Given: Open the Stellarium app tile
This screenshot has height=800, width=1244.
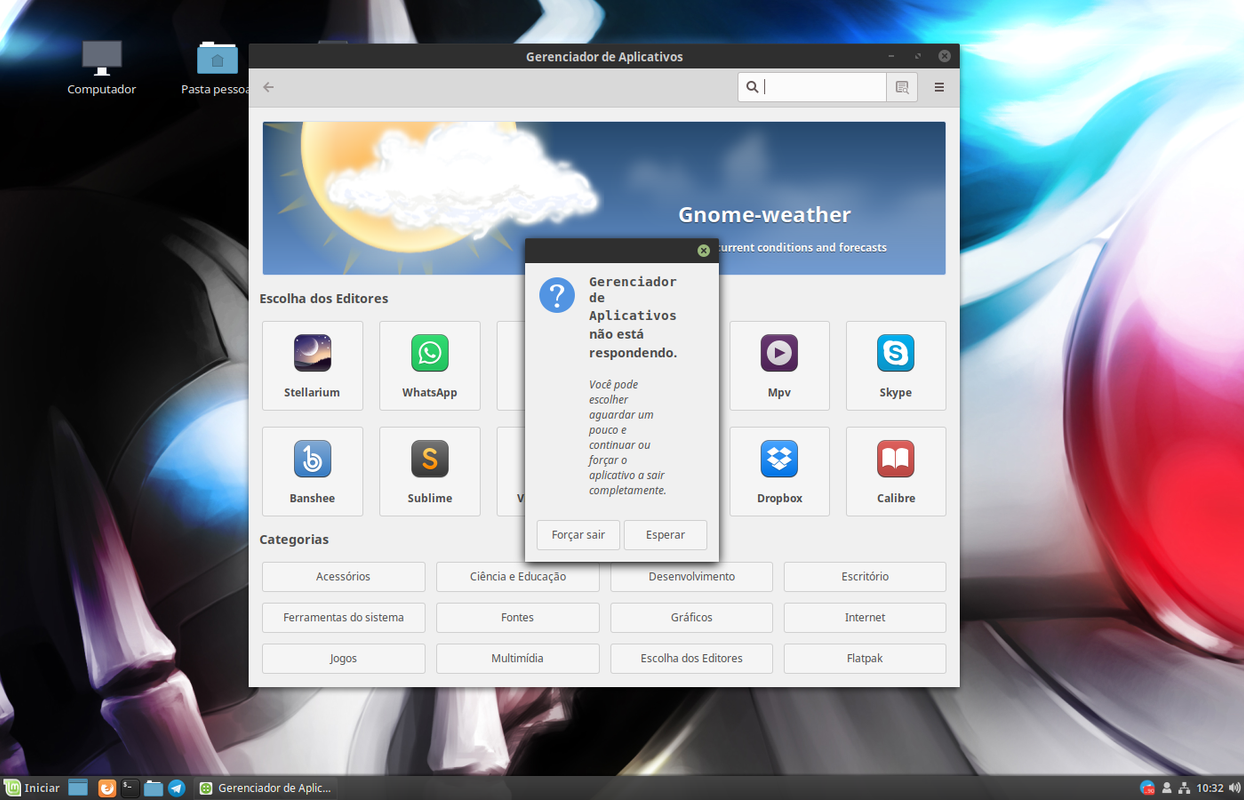Looking at the screenshot, I should pos(312,365).
